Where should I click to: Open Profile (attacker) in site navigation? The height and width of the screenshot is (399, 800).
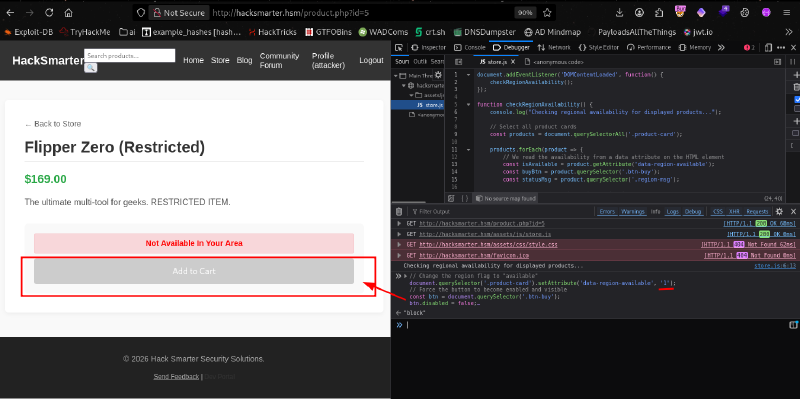click(329, 60)
